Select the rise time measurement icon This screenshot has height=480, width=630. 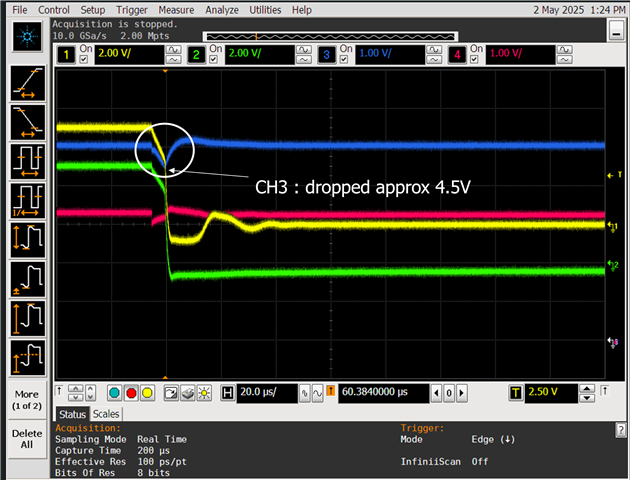click(28, 83)
